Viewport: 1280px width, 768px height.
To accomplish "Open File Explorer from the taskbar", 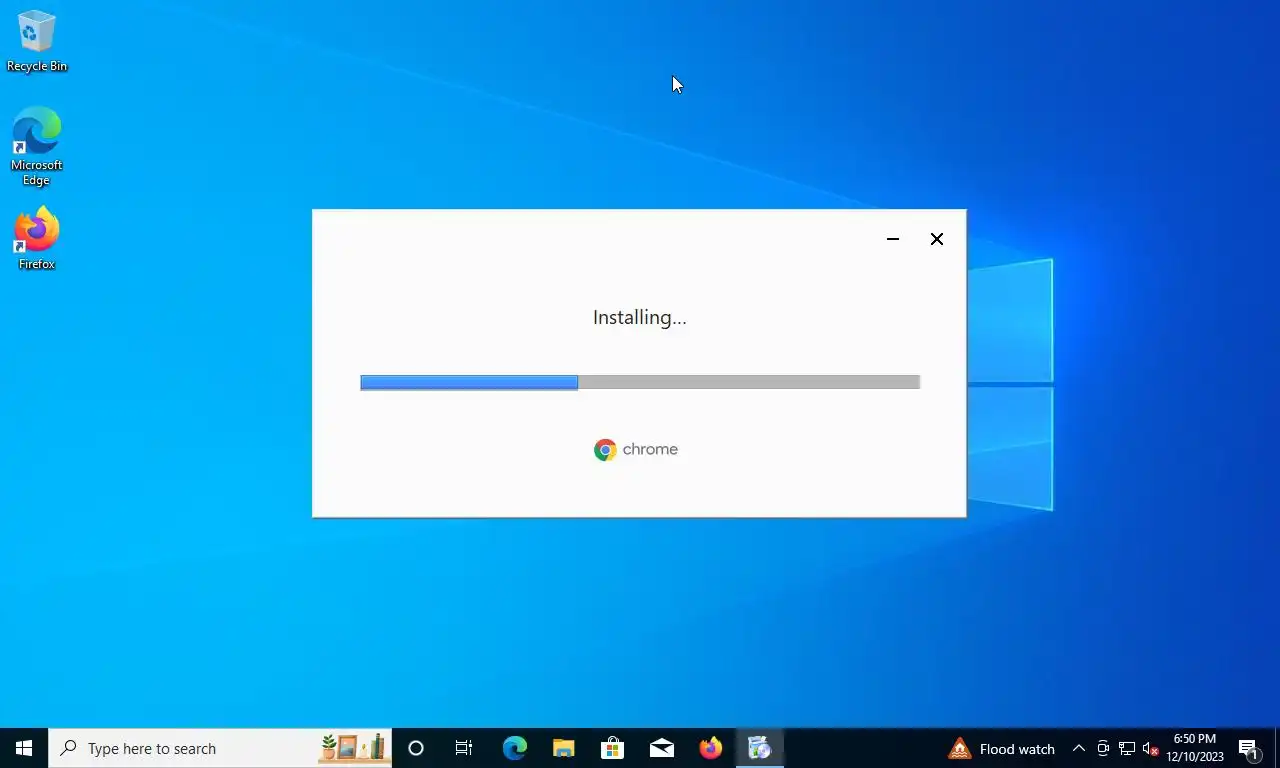I will coord(564,748).
